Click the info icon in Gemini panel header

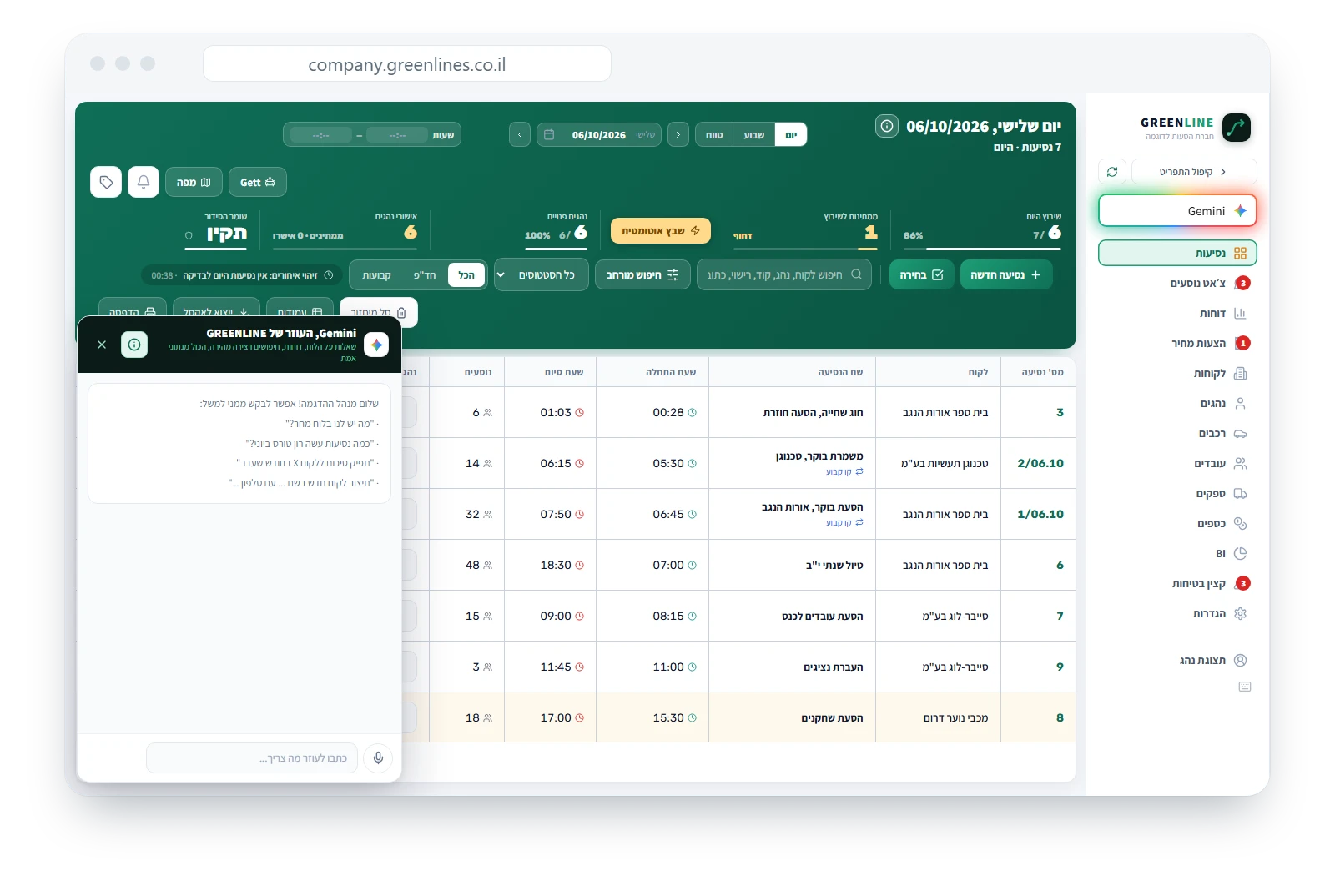point(134,345)
